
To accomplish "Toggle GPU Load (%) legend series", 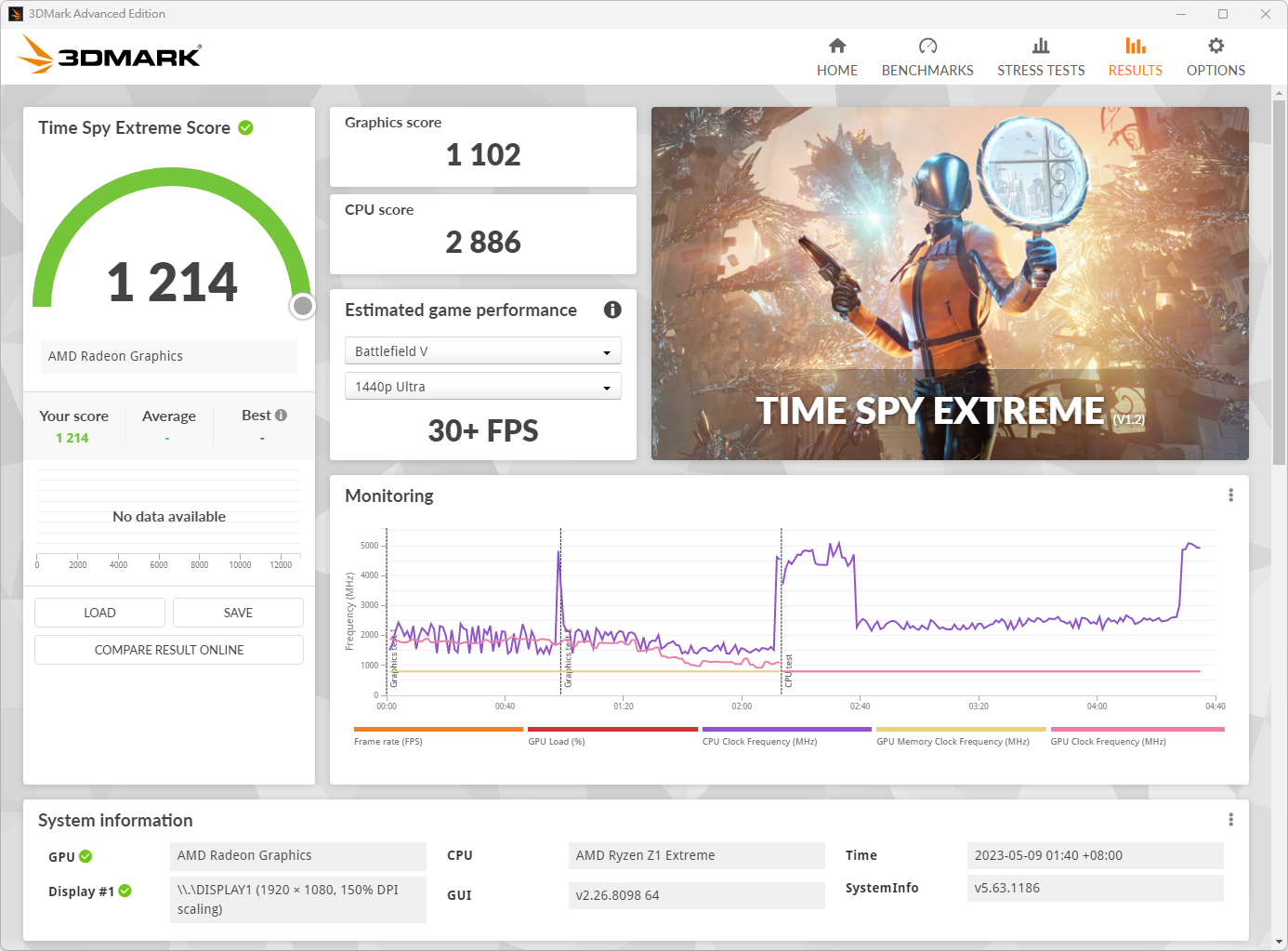I will click(612, 736).
